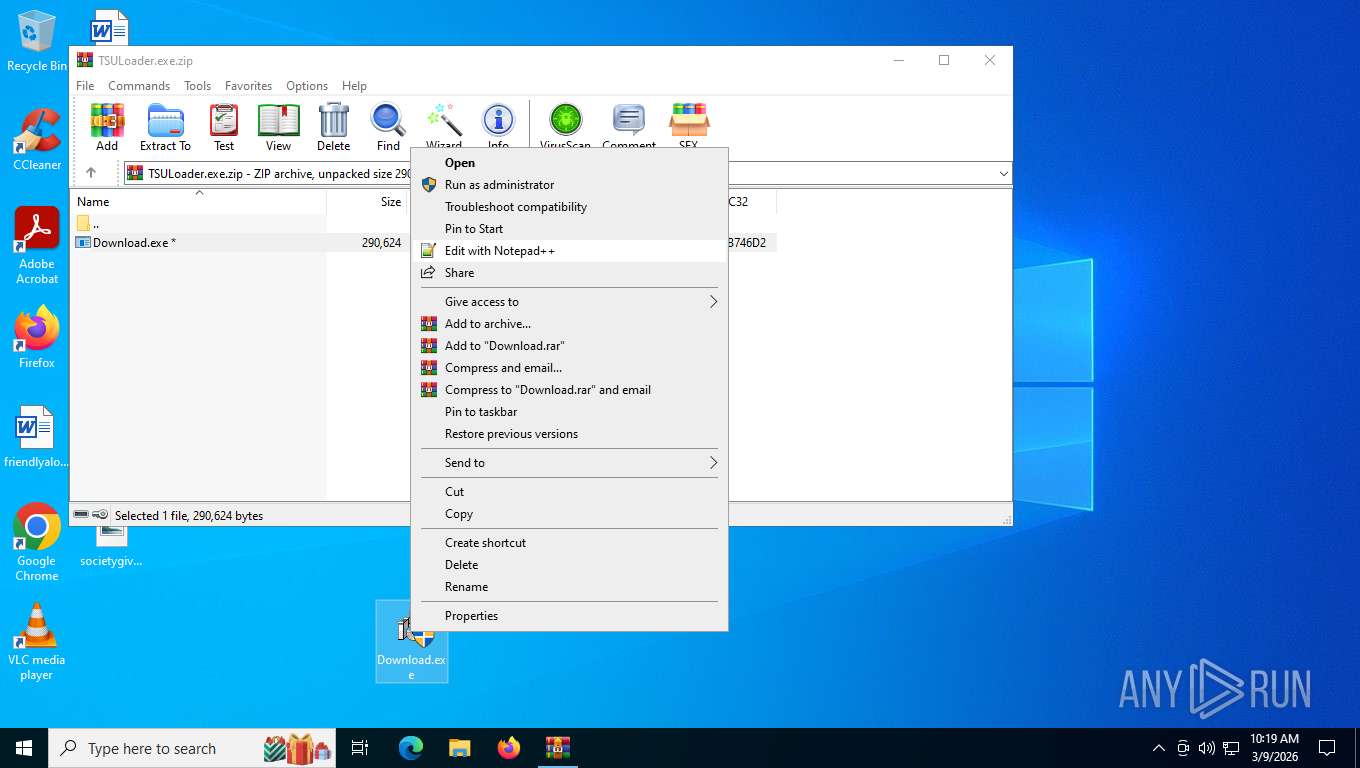This screenshot has width=1360, height=768.
Task: Select the VLC media player desktop shortcut
Action: pos(37,641)
